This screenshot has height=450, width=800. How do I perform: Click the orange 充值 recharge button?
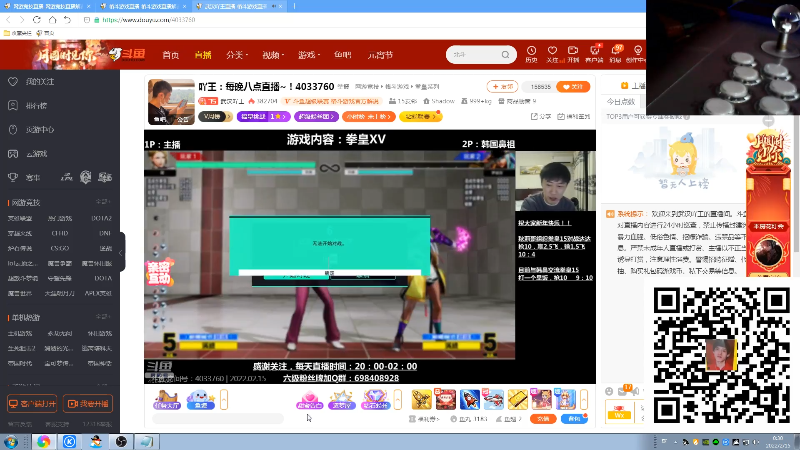[x=543, y=419]
